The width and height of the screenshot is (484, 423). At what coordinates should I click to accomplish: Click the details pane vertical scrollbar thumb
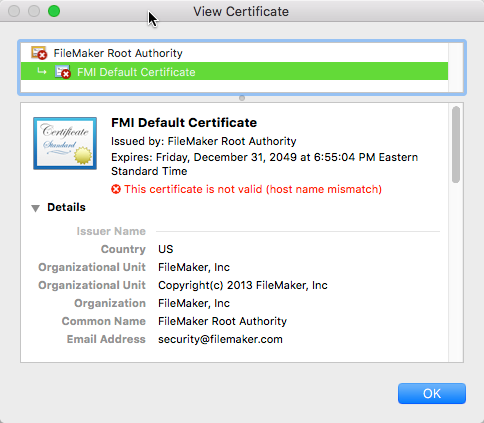click(456, 145)
